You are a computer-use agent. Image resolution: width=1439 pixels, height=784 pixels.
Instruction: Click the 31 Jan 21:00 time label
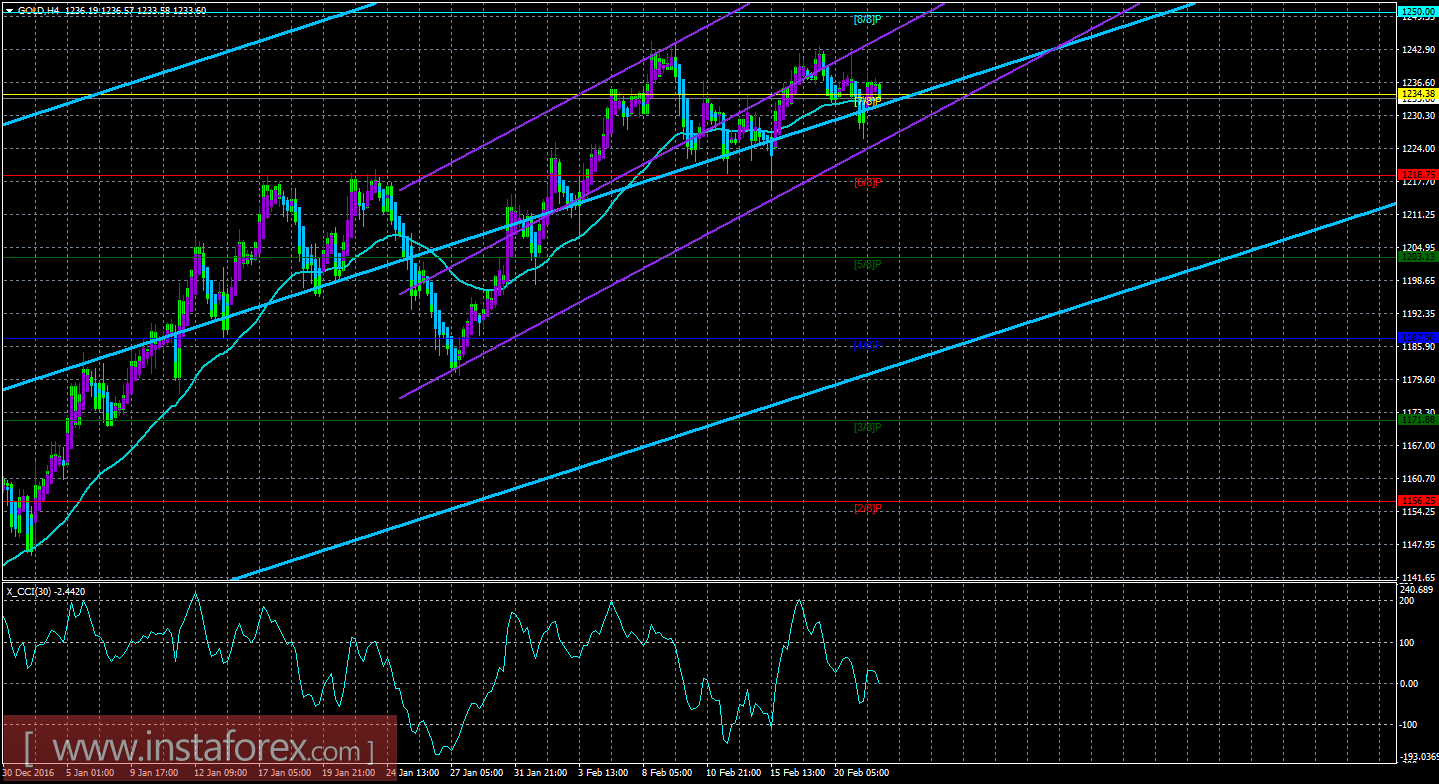[x=540, y=773]
